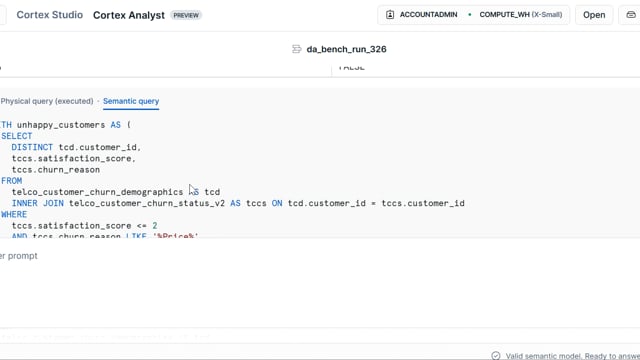Screen dimensions: 640x360
Task: Switch to Physical query (executed) tab
Action: pyautogui.click(x=47, y=101)
